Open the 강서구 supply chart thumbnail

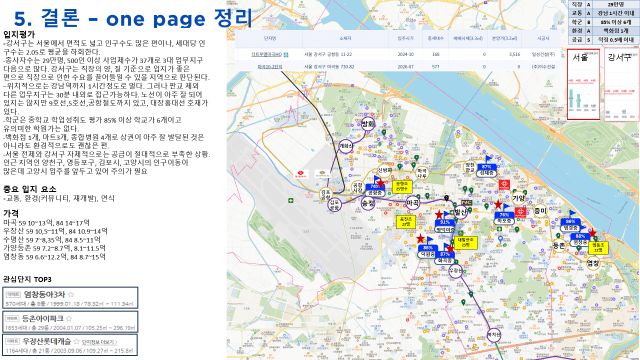[621, 84]
